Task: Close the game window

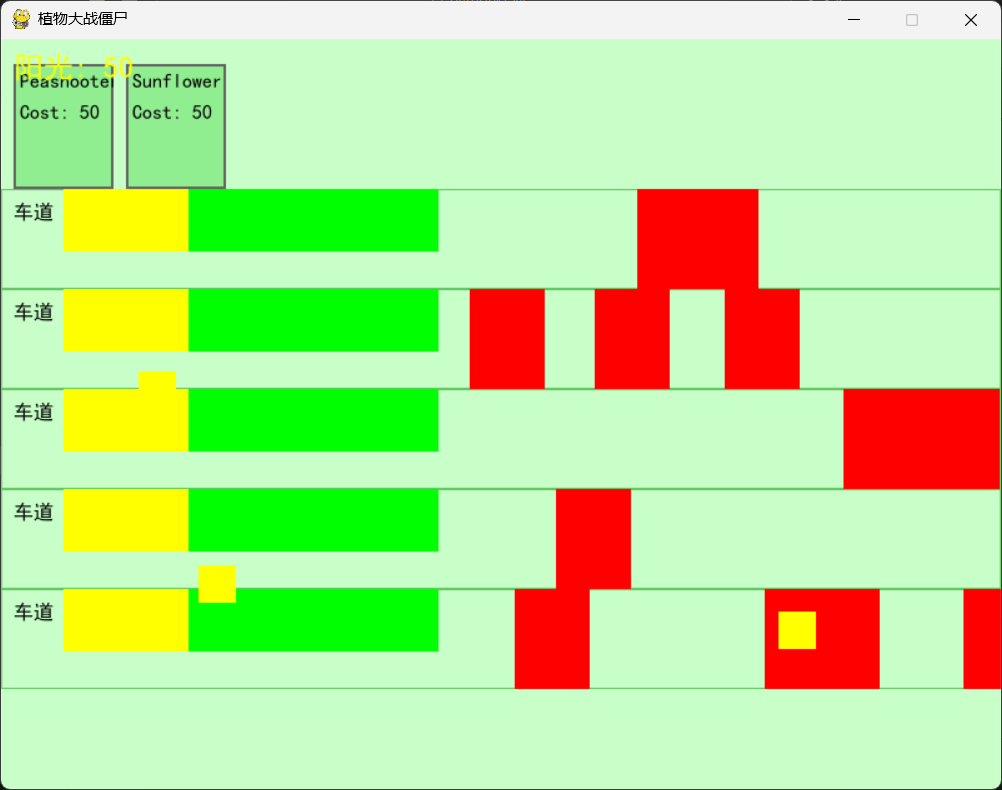Action: (971, 20)
